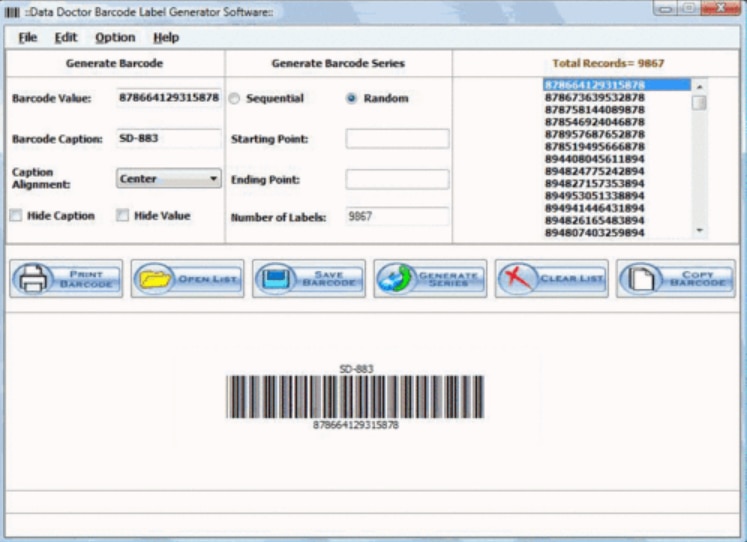Click the Print Barcode printer icon

(x=32, y=279)
